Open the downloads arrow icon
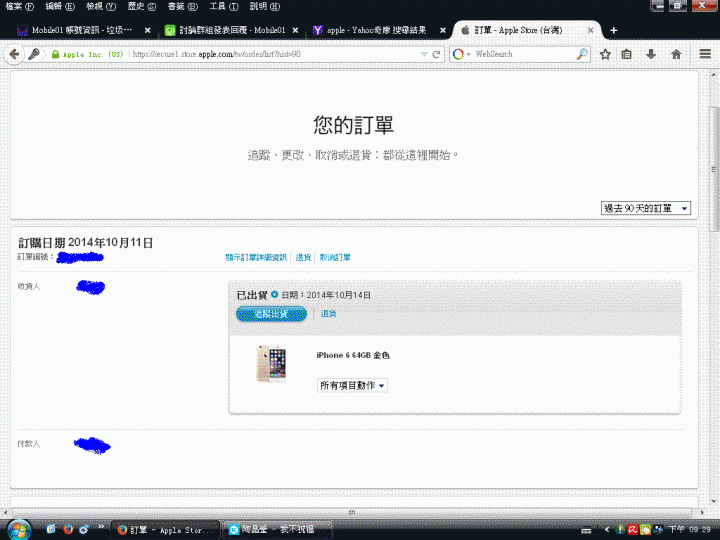The height and width of the screenshot is (540, 720). pyautogui.click(x=651, y=54)
